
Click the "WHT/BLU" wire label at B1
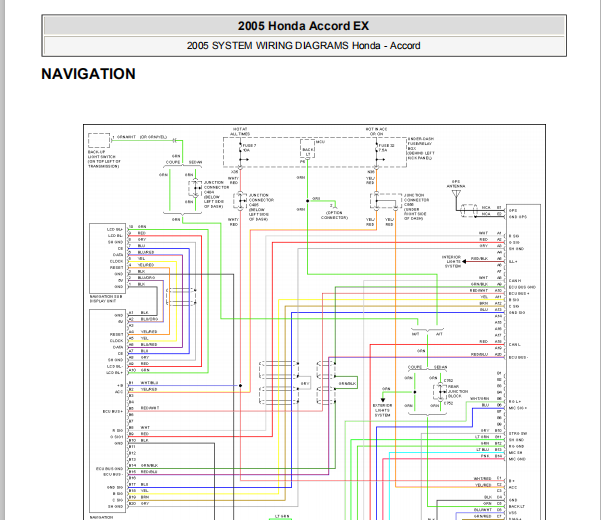pos(149,383)
